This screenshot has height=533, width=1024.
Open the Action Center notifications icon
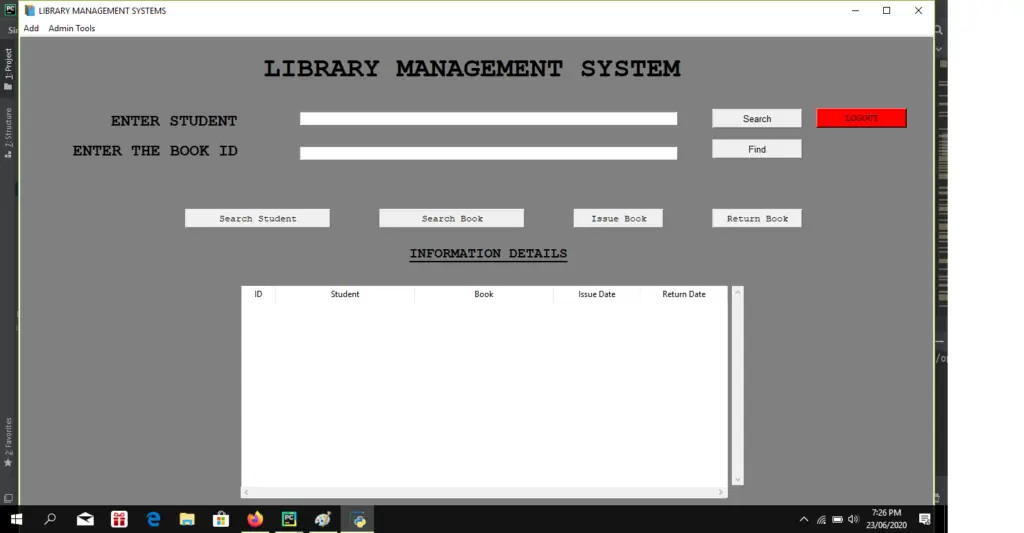click(925, 519)
